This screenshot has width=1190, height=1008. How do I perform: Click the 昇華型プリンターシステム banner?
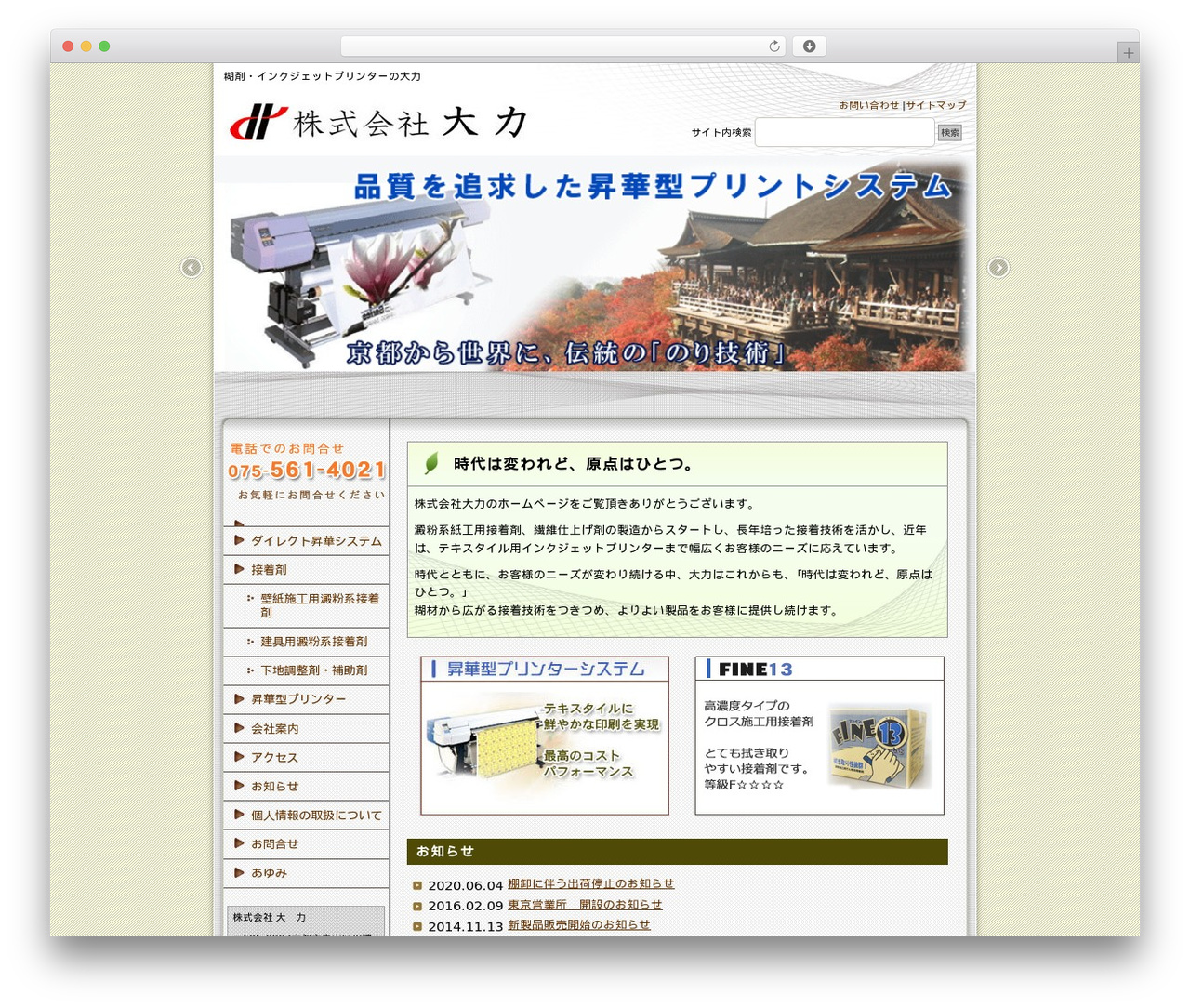545,736
